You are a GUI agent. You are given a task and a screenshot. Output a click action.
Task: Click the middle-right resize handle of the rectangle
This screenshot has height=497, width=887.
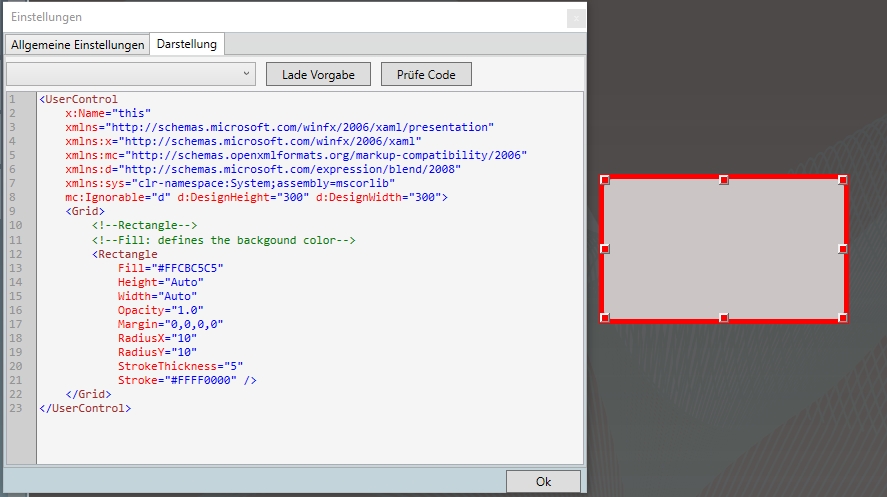pos(843,248)
